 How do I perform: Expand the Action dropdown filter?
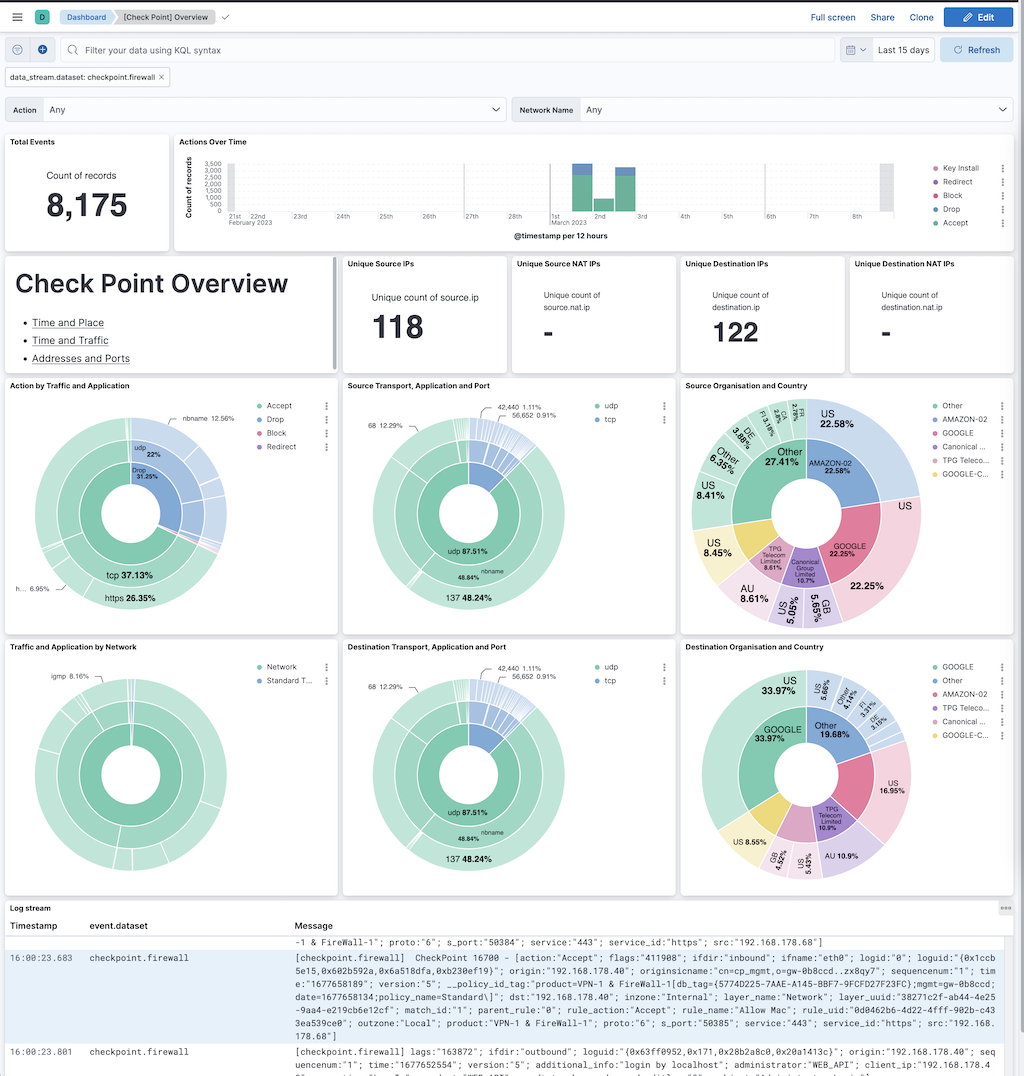[x=255, y=110]
